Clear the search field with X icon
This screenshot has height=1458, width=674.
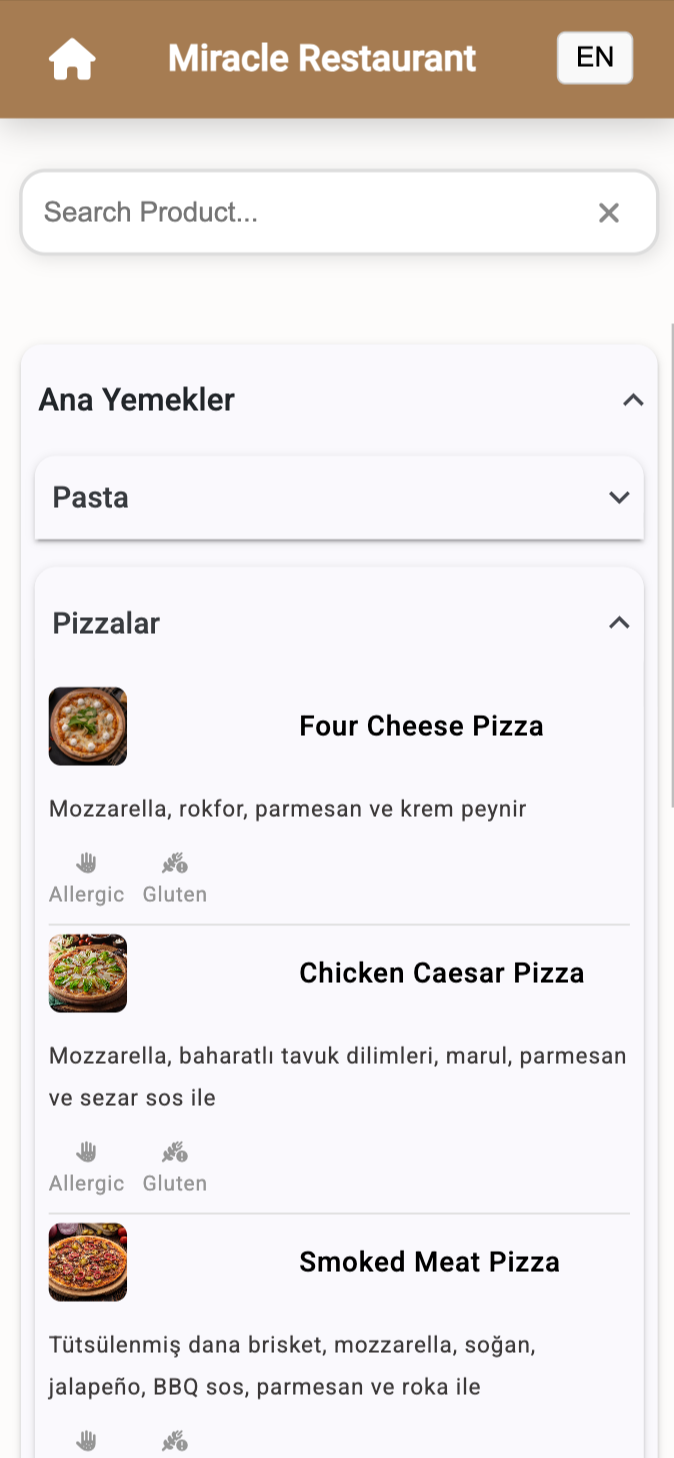pyautogui.click(x=608, y=212)
